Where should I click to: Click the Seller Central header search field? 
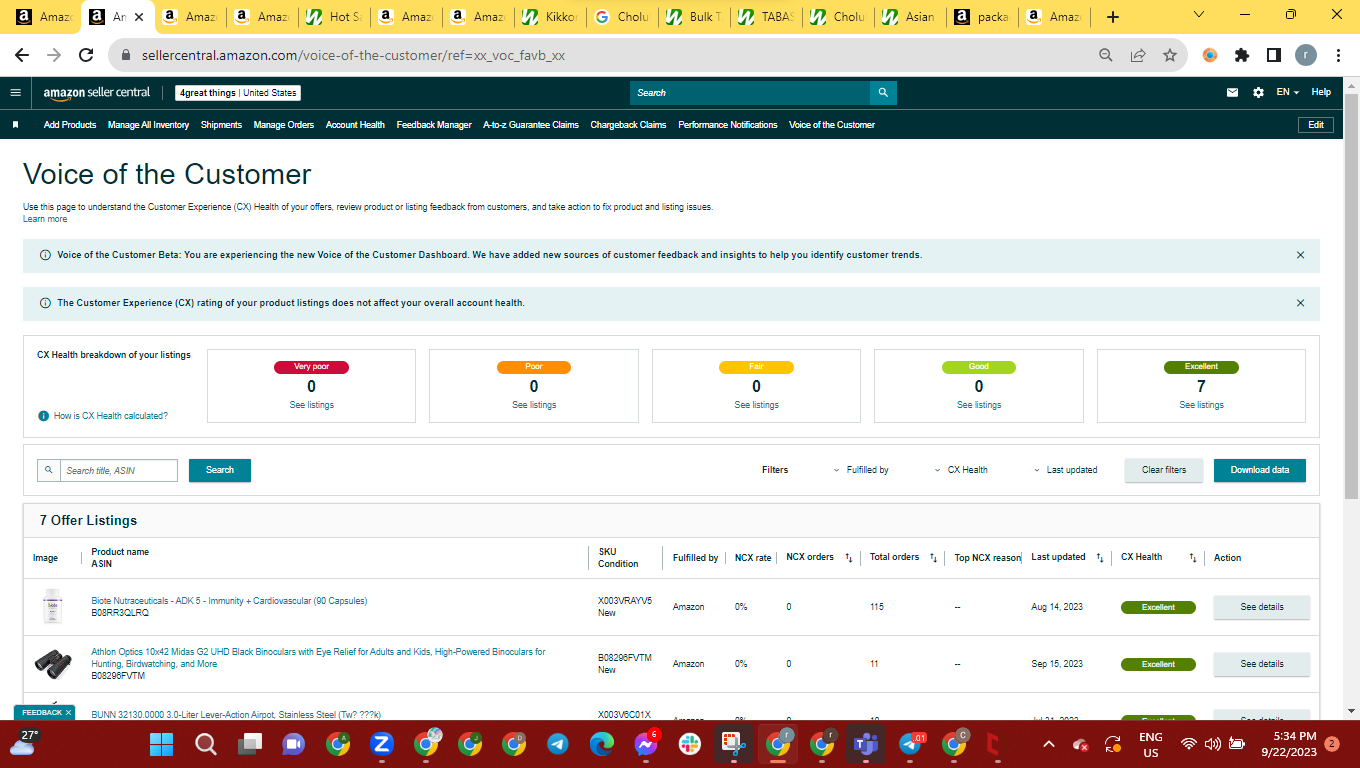point(750,93)
